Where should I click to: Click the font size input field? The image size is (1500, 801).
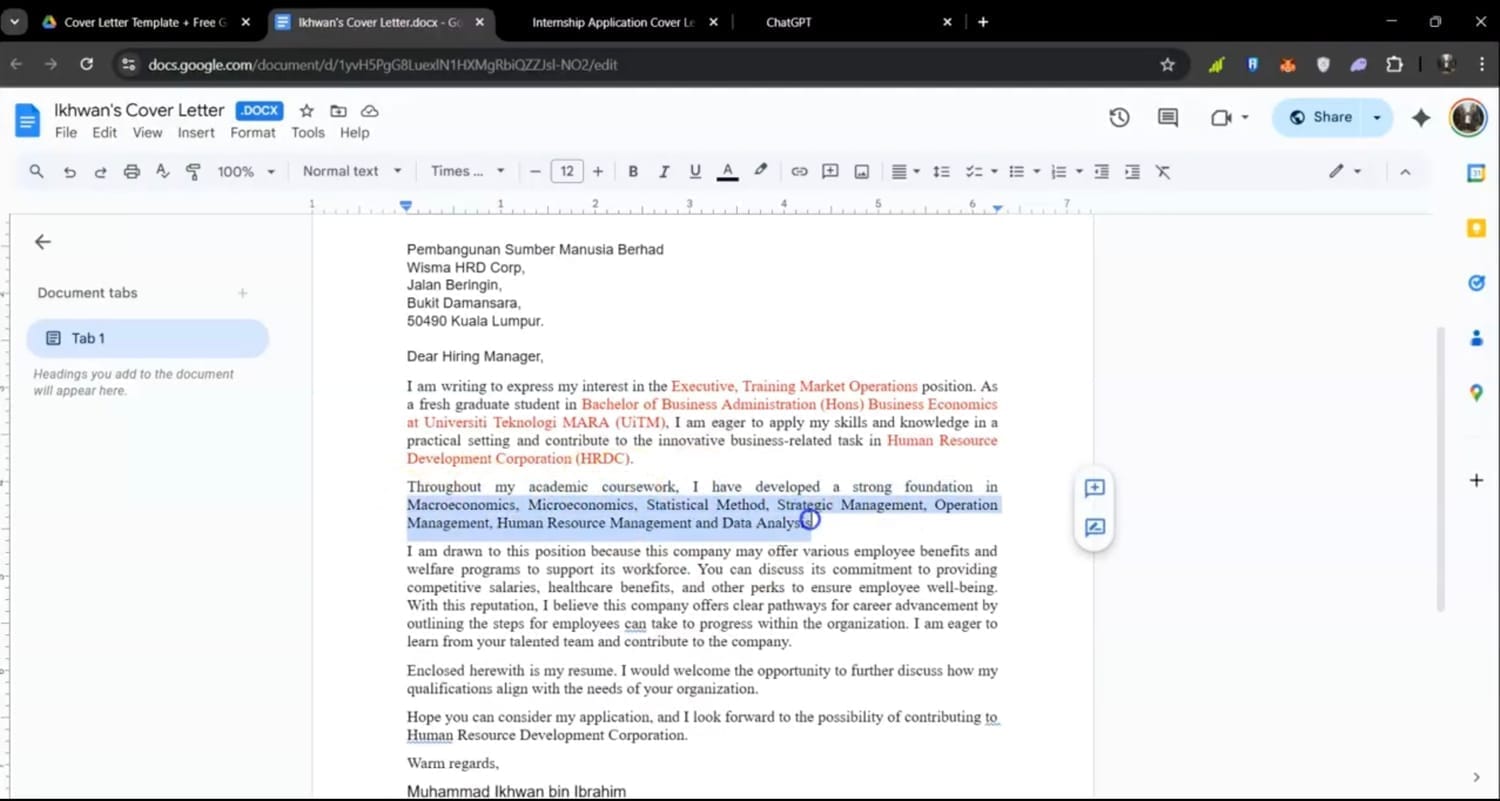(567, 172)
